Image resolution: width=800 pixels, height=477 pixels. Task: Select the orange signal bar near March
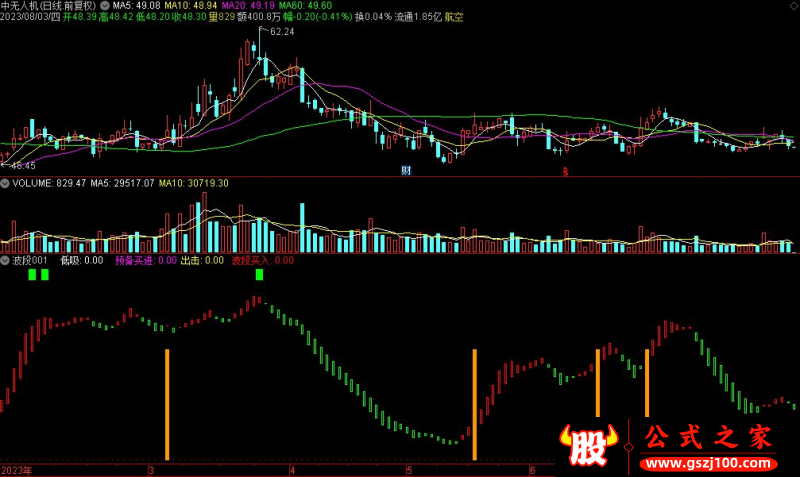167,404
